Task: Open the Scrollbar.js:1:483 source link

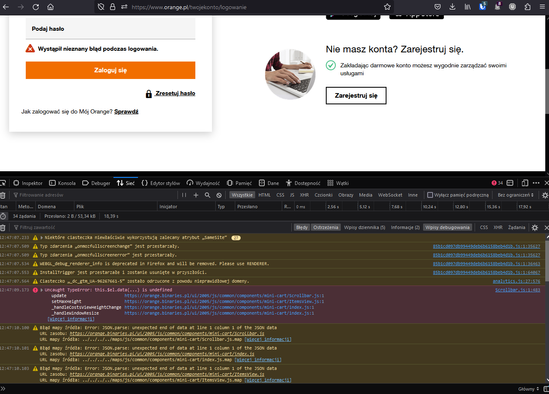Action: (x=517, y=290)
